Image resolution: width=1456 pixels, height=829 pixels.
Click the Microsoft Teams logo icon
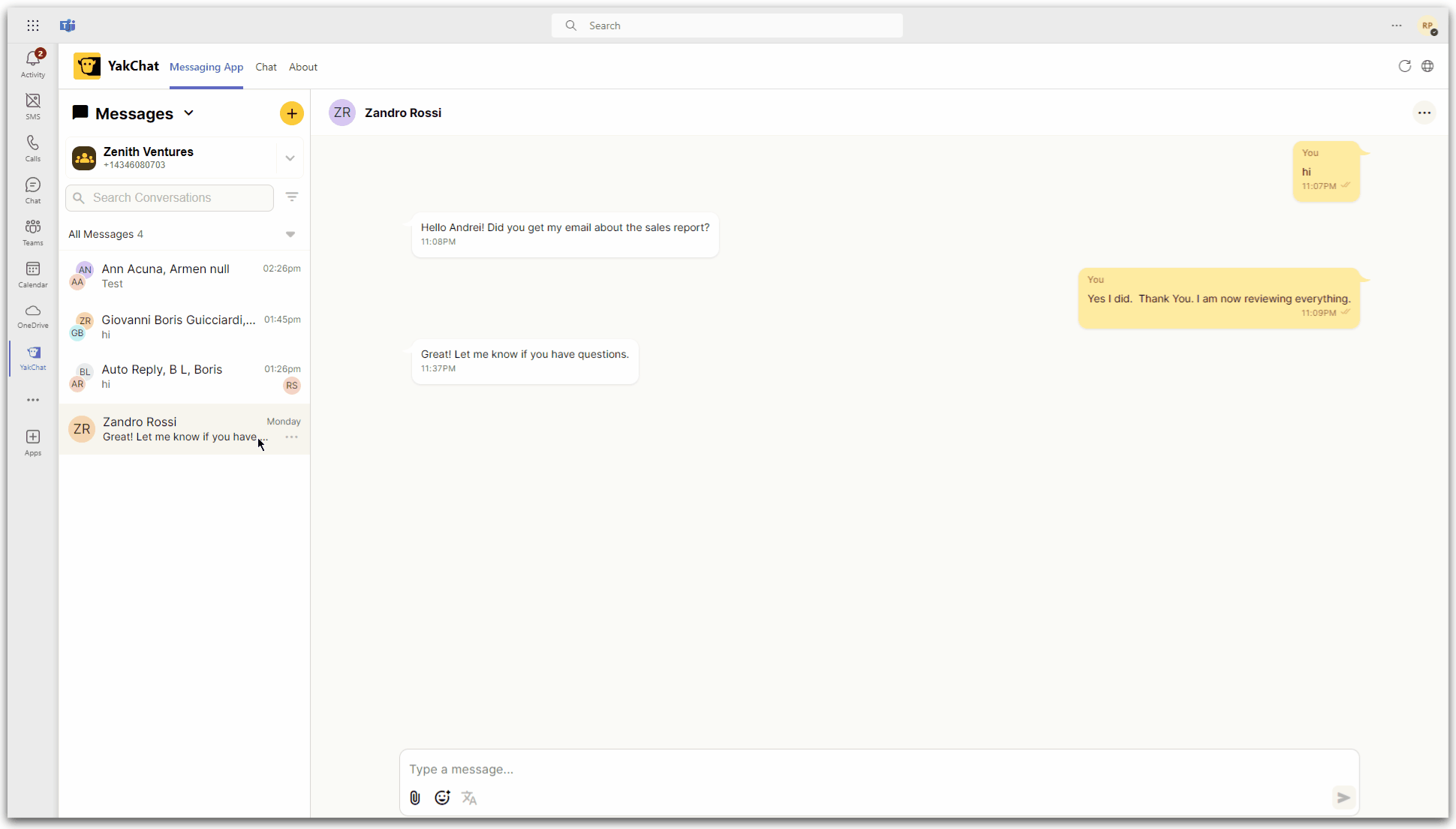coord(68,26)
